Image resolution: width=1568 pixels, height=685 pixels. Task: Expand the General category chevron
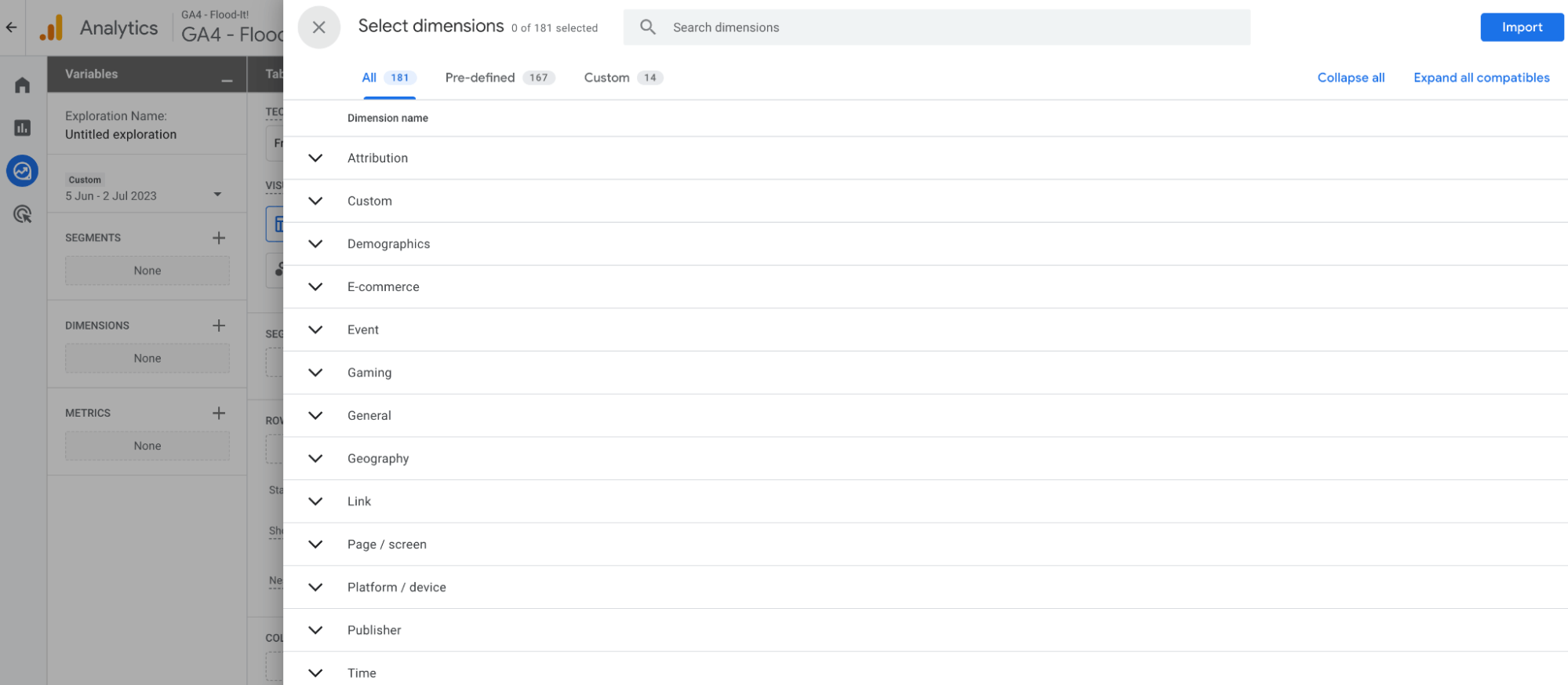[315, 416]
